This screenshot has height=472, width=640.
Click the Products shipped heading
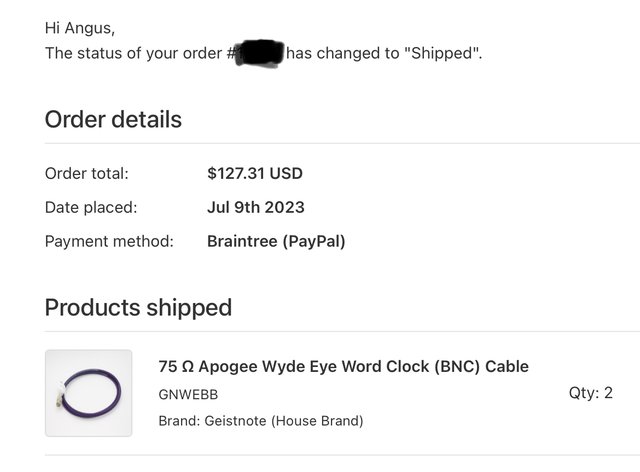point(138,307)
